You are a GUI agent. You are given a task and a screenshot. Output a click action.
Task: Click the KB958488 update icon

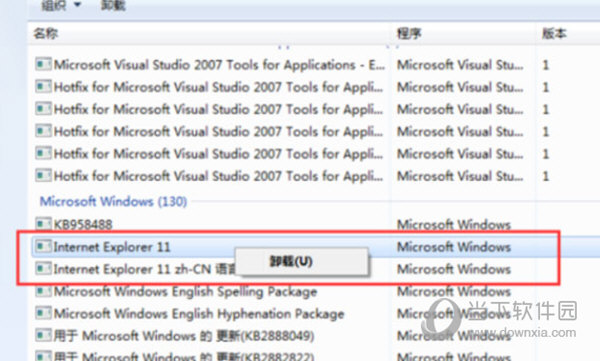43,224
